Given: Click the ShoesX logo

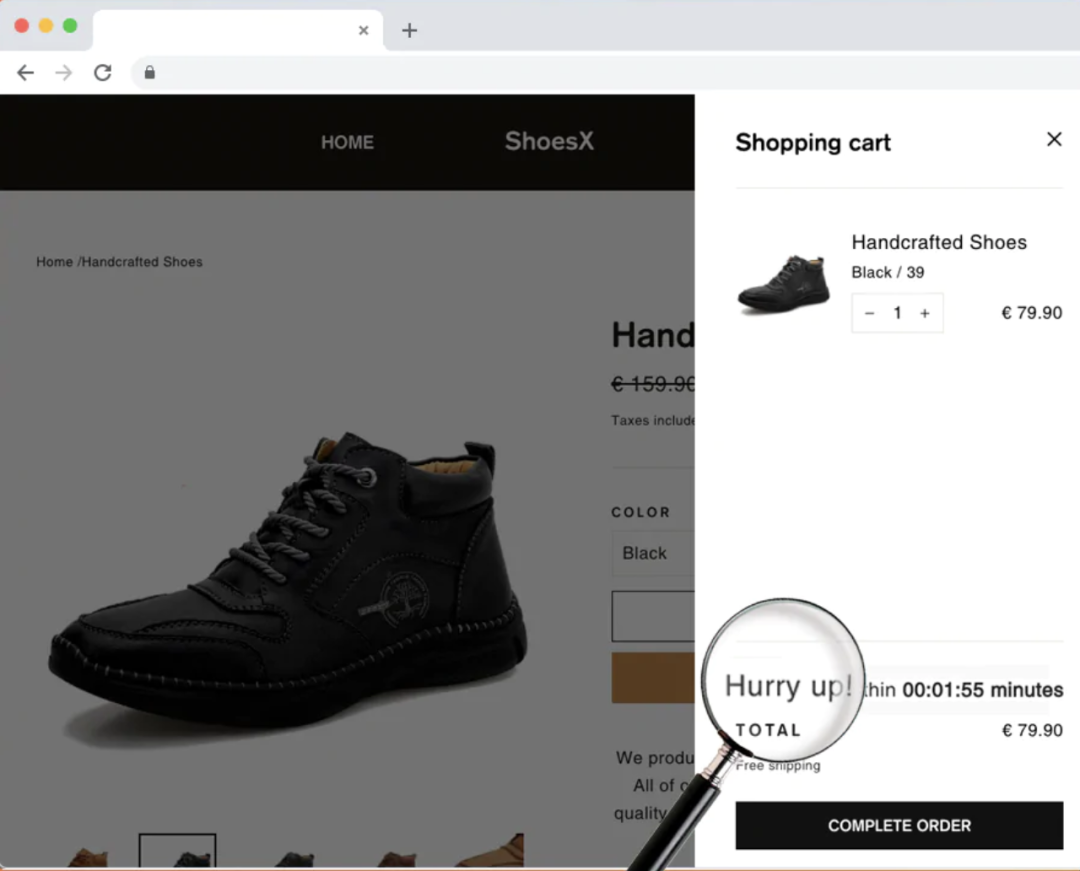Looking at the screenshot, I should (549, 141).
